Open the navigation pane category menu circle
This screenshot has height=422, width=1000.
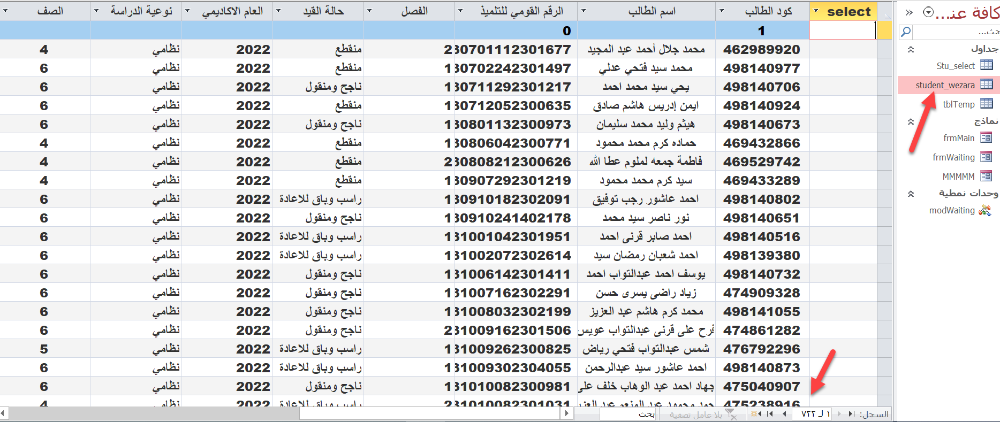[927, 12]
